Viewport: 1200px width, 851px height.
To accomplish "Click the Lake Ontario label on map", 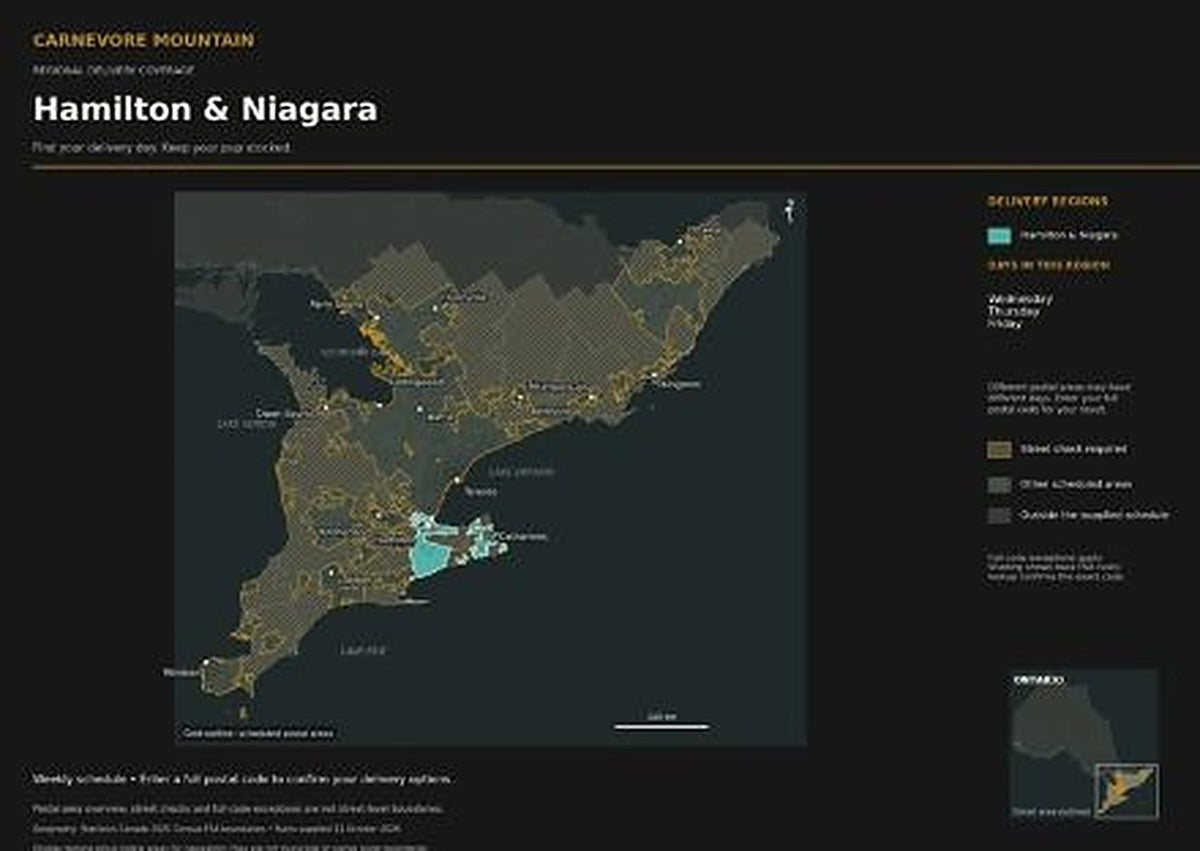I will coord(522,472).
